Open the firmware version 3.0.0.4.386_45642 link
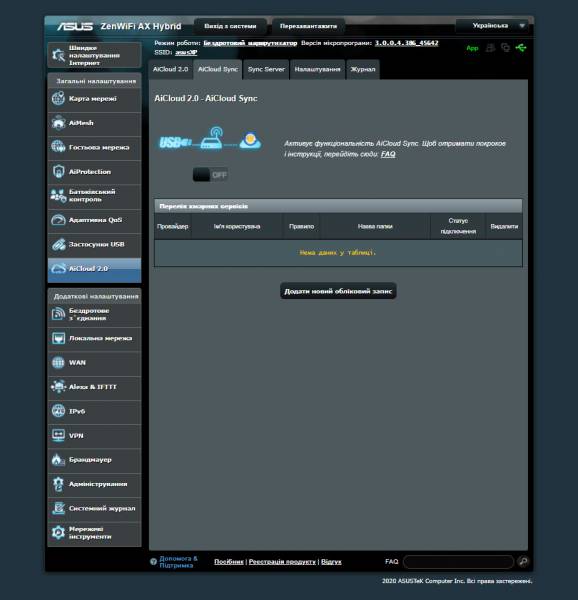The image size is (578, 600). pyautogui.click(x=407, y=43)
